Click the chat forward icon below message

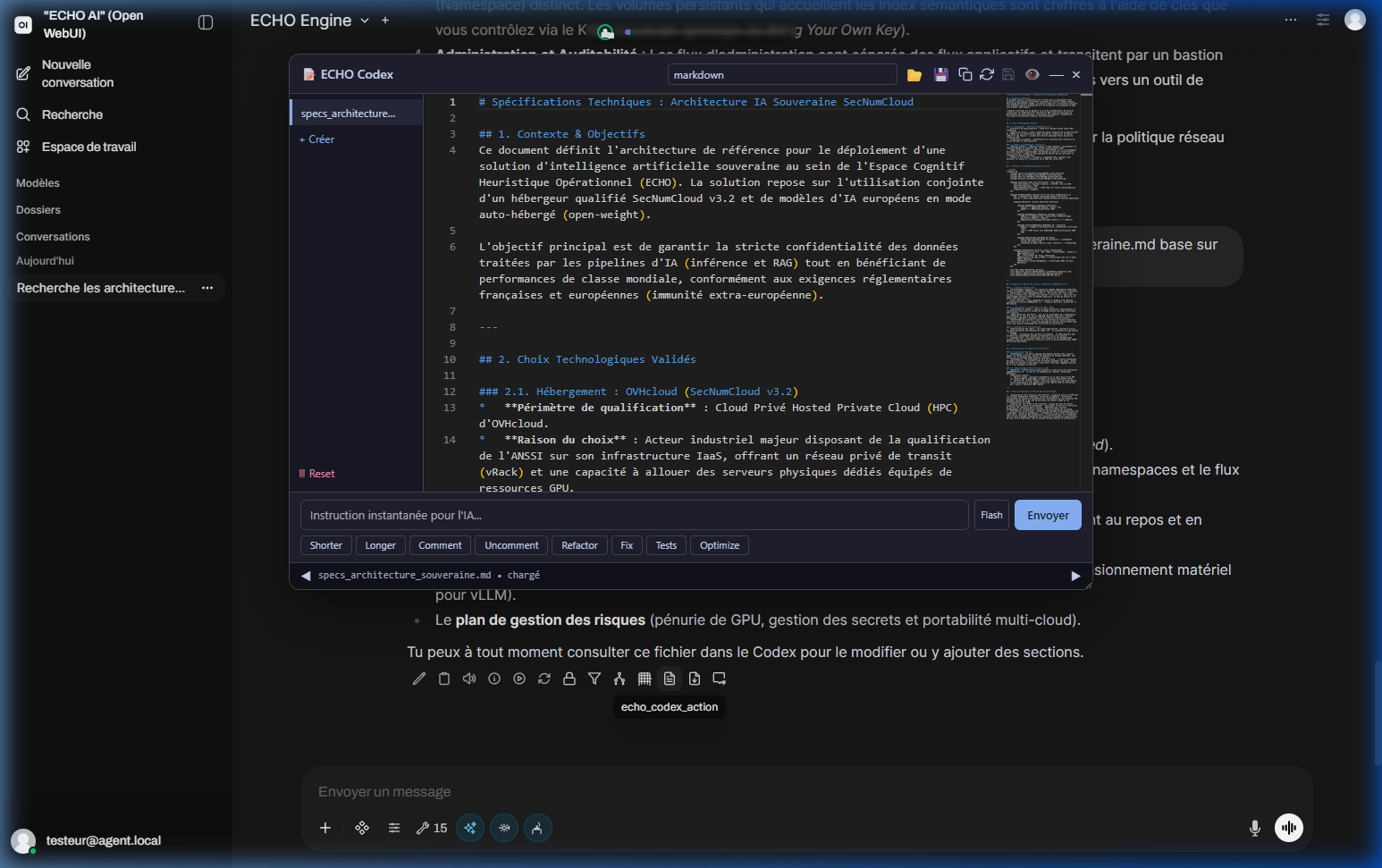(719, 678)
